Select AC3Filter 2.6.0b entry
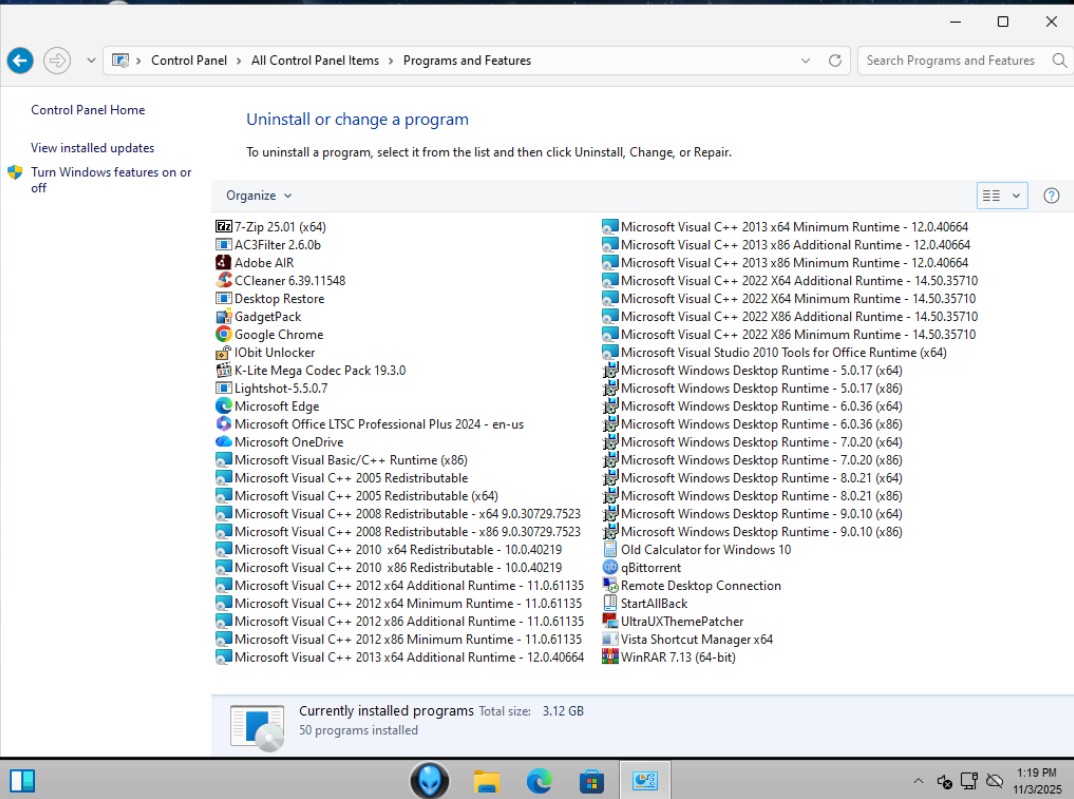Viewport: 1074px width, 799px height. point(268,244)
